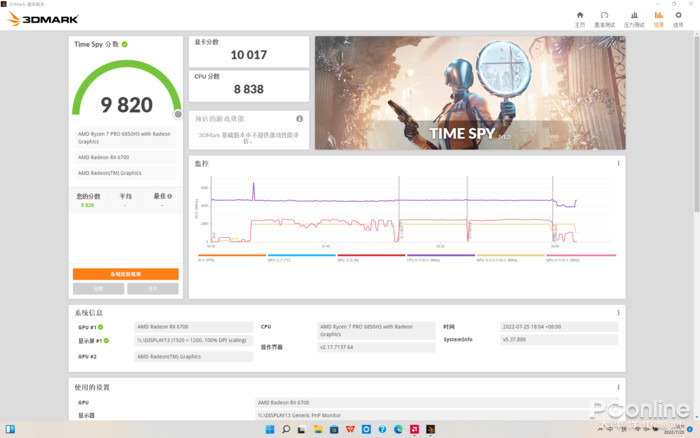Click the AMD Radeon RX 6700 entry under score
700x438 pixels.
tap(125, 157)
